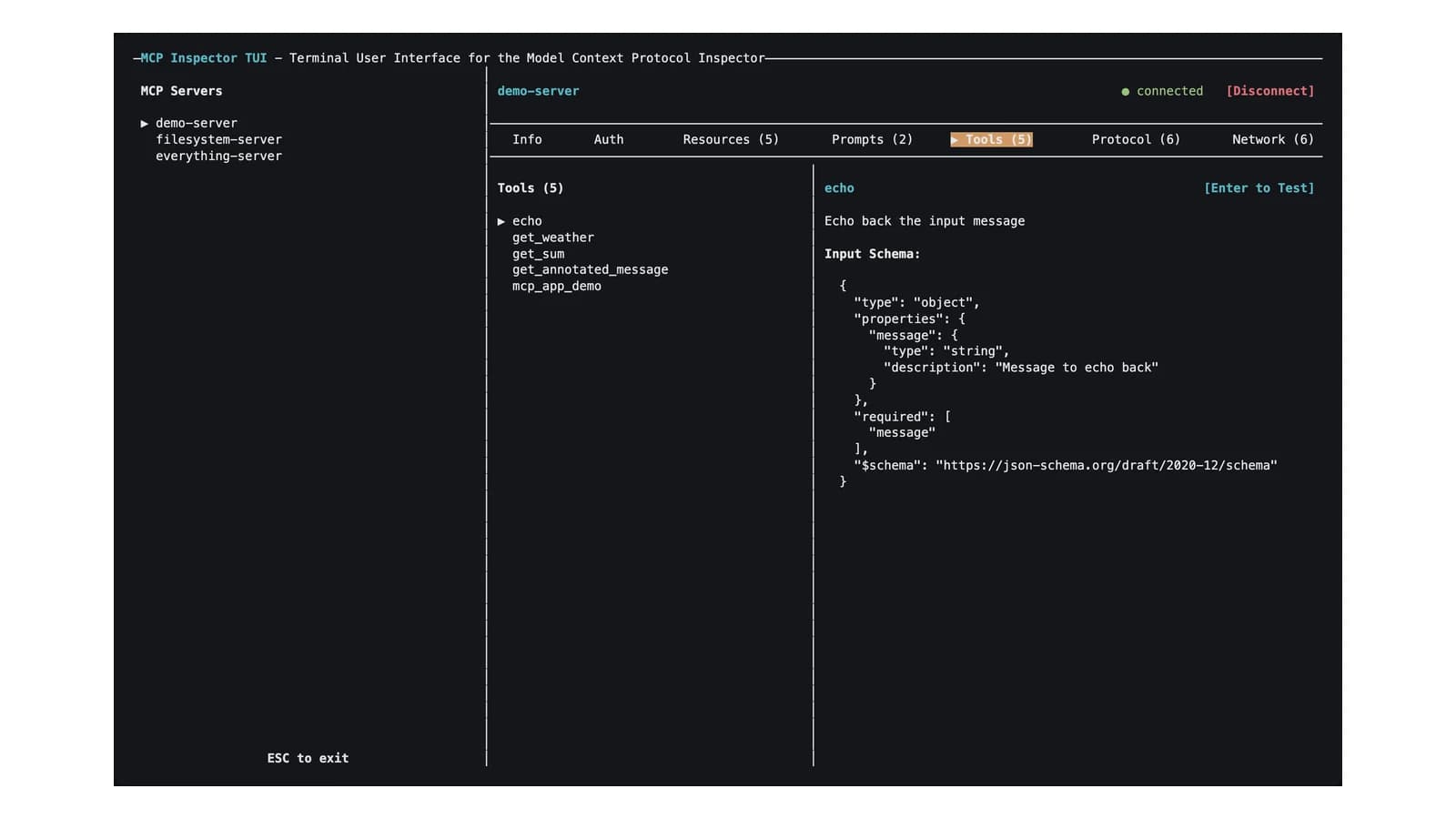Switch to the Auth tab
This screenshot has width=1456, height=819.
(x=609, y=139)
